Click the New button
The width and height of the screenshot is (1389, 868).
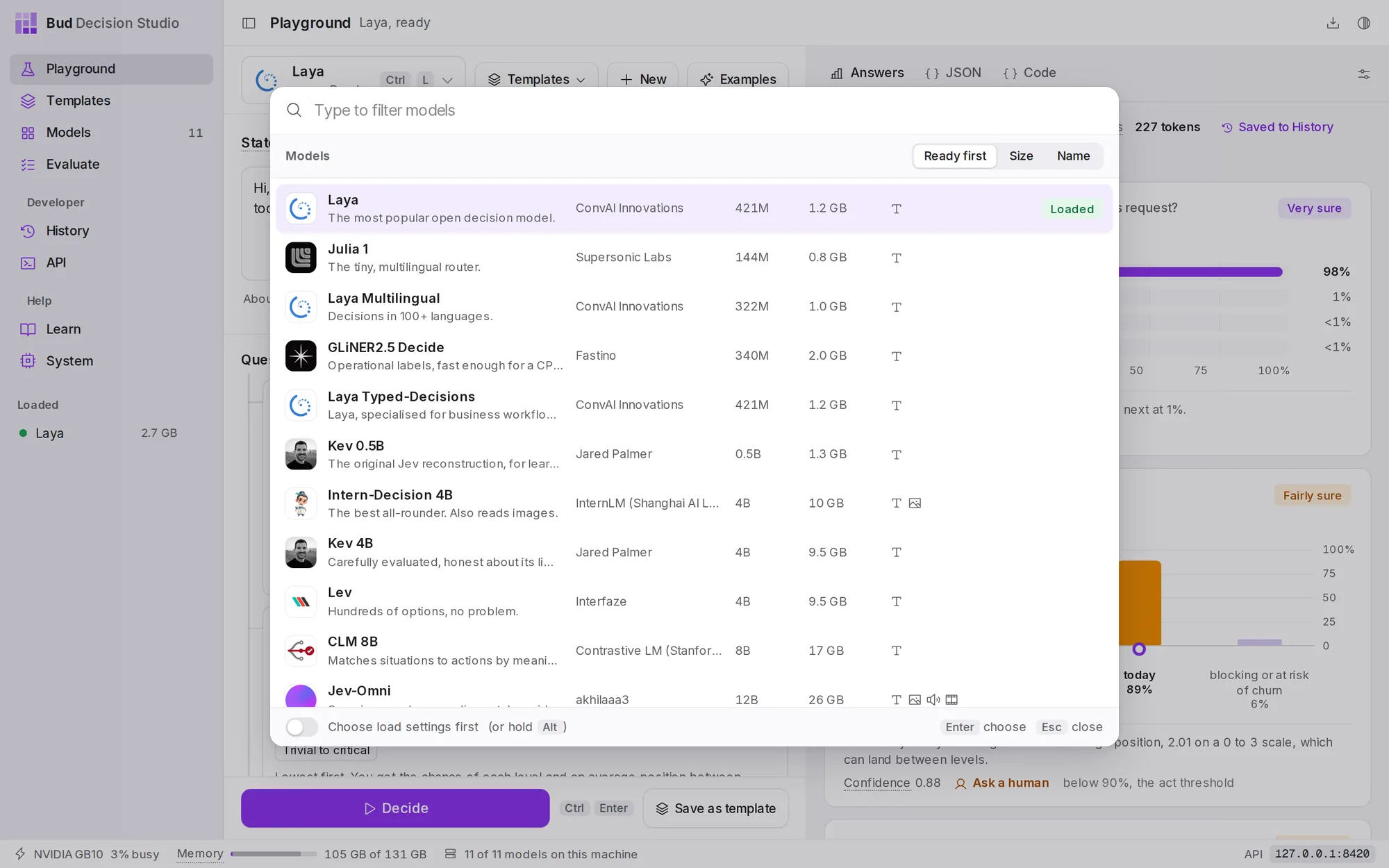pos(643,79)
